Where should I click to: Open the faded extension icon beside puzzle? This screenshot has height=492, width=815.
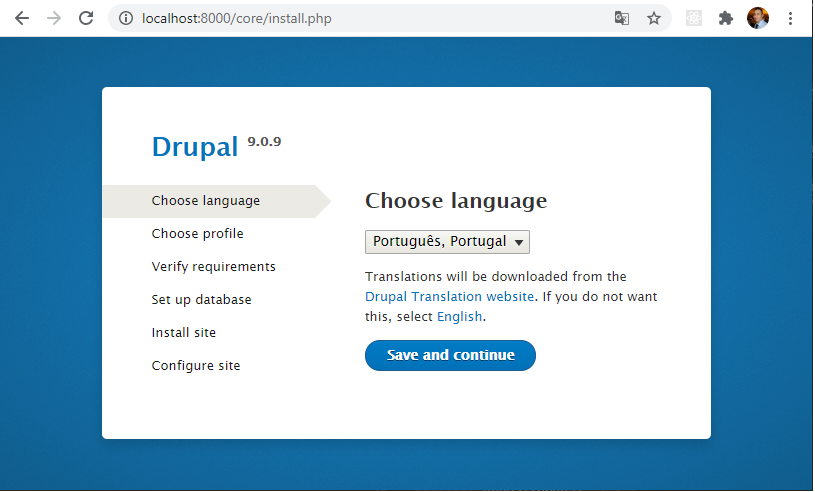coord(694,19)
